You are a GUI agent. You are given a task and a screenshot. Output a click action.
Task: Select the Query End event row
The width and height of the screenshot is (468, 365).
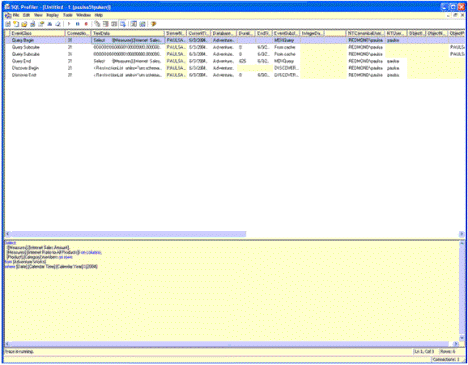(235, 61)
